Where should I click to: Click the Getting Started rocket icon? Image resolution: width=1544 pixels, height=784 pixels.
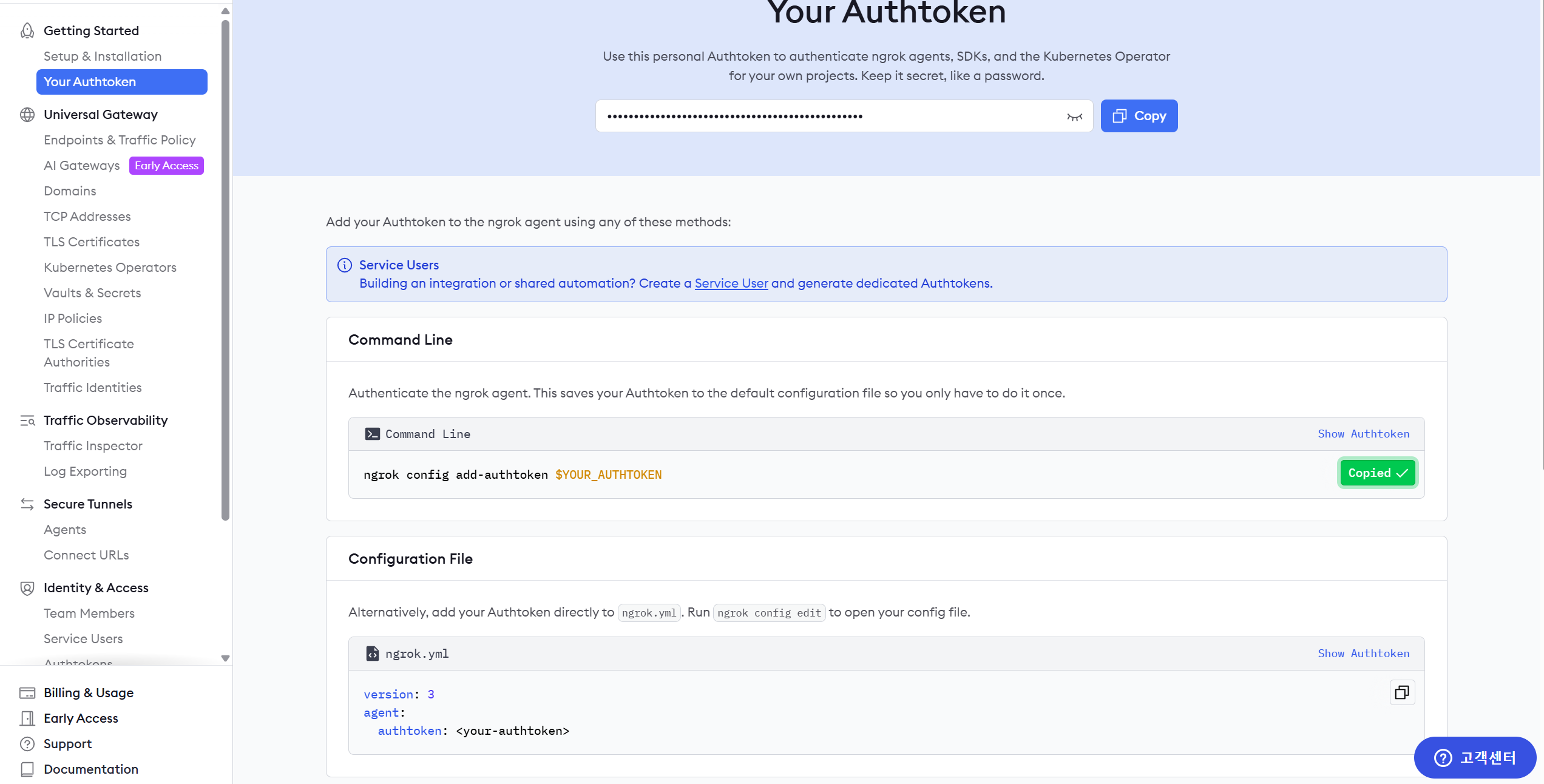(x=27, y=30)
